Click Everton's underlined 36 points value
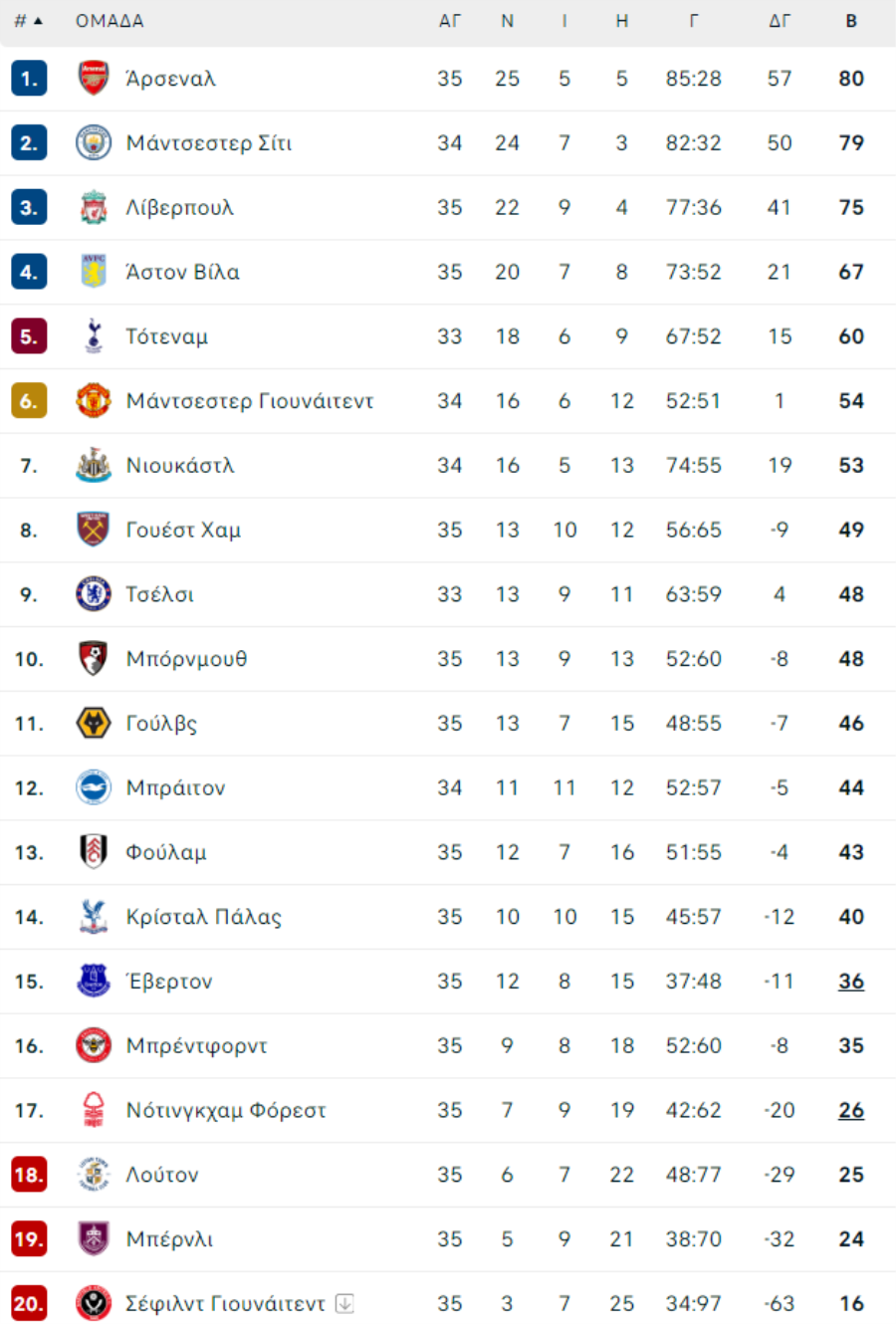The height and width of the screenshot is (1324, 896). click(851, 982)
